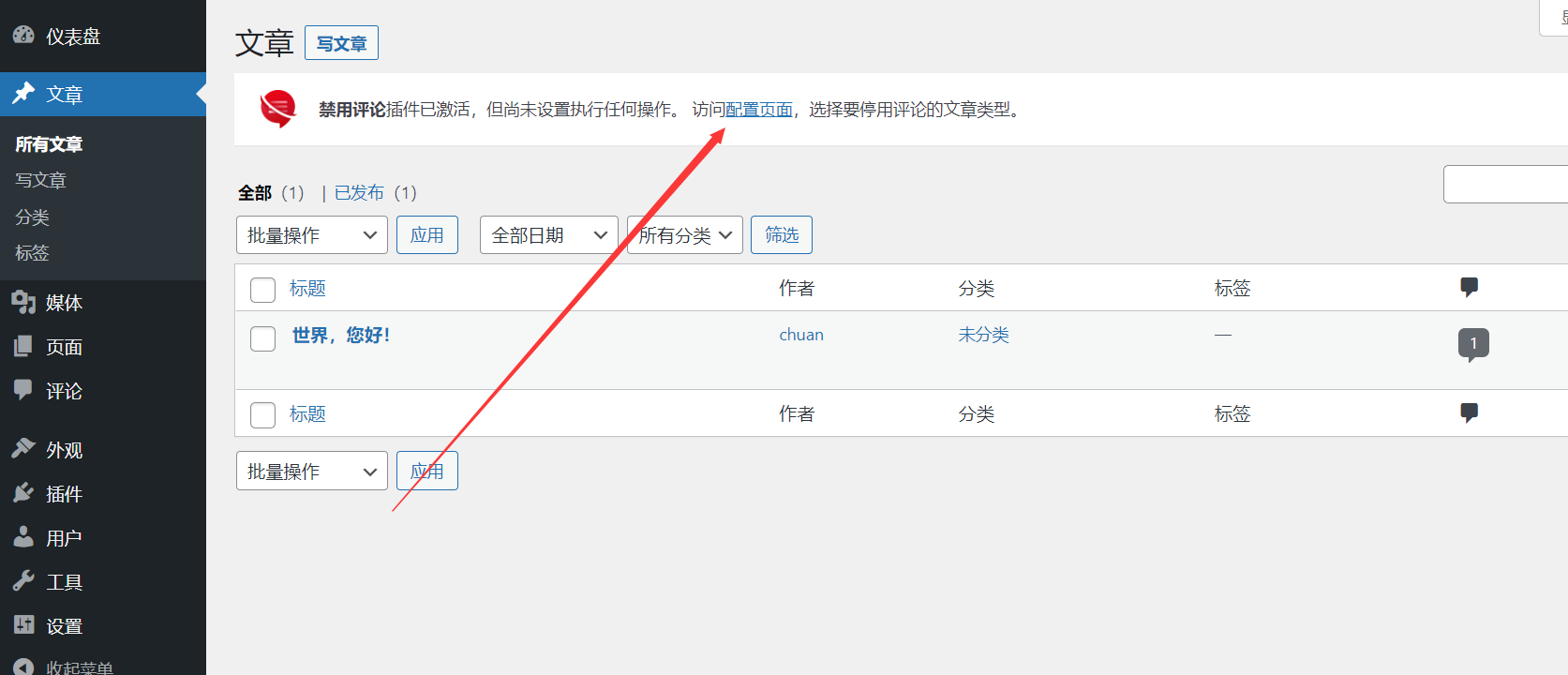Click the Disable Comments plugin logo
Screen dimensions: 1568x675
(x=278, y=109)
